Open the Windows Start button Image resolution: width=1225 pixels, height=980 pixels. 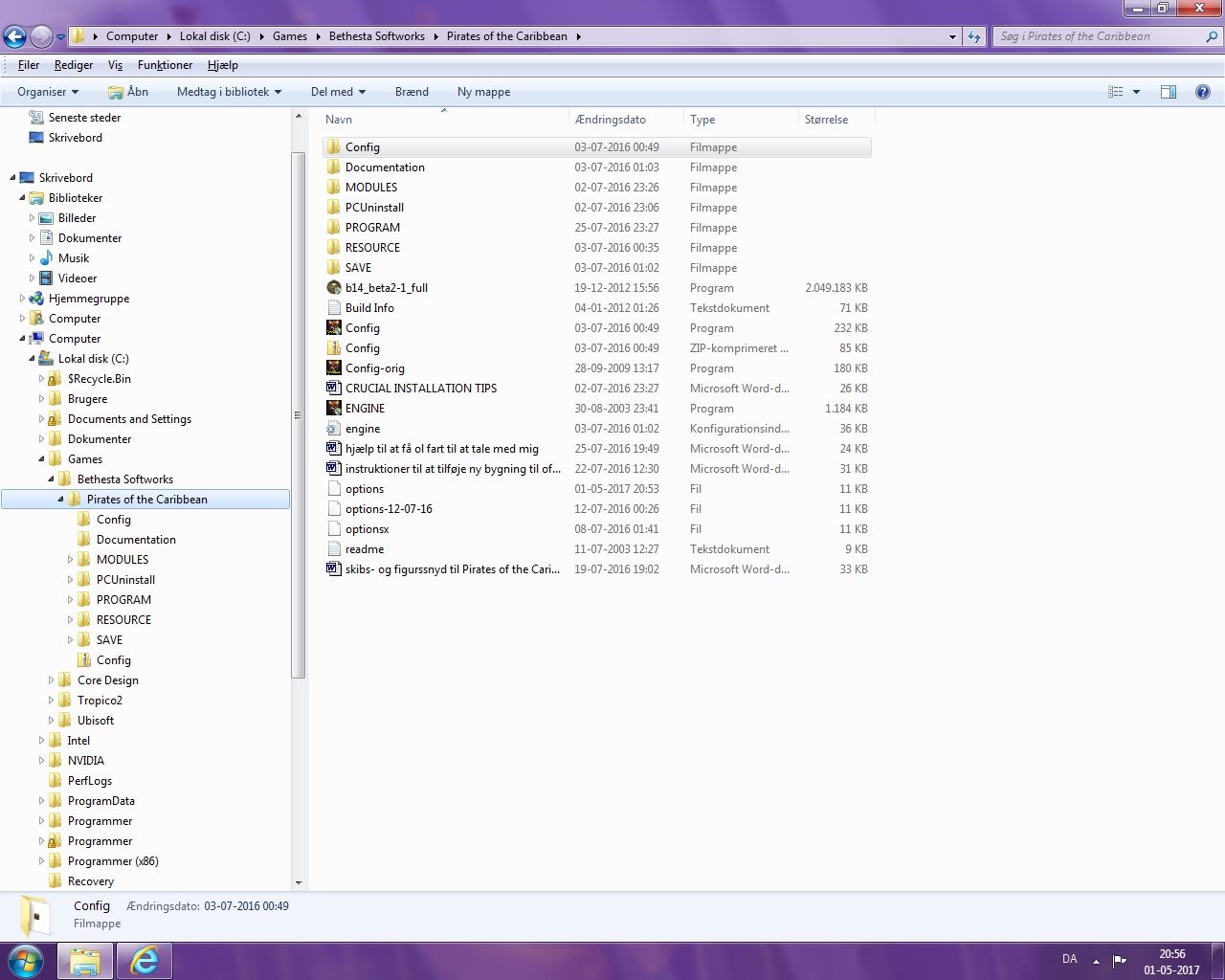(x=26, y=960)
